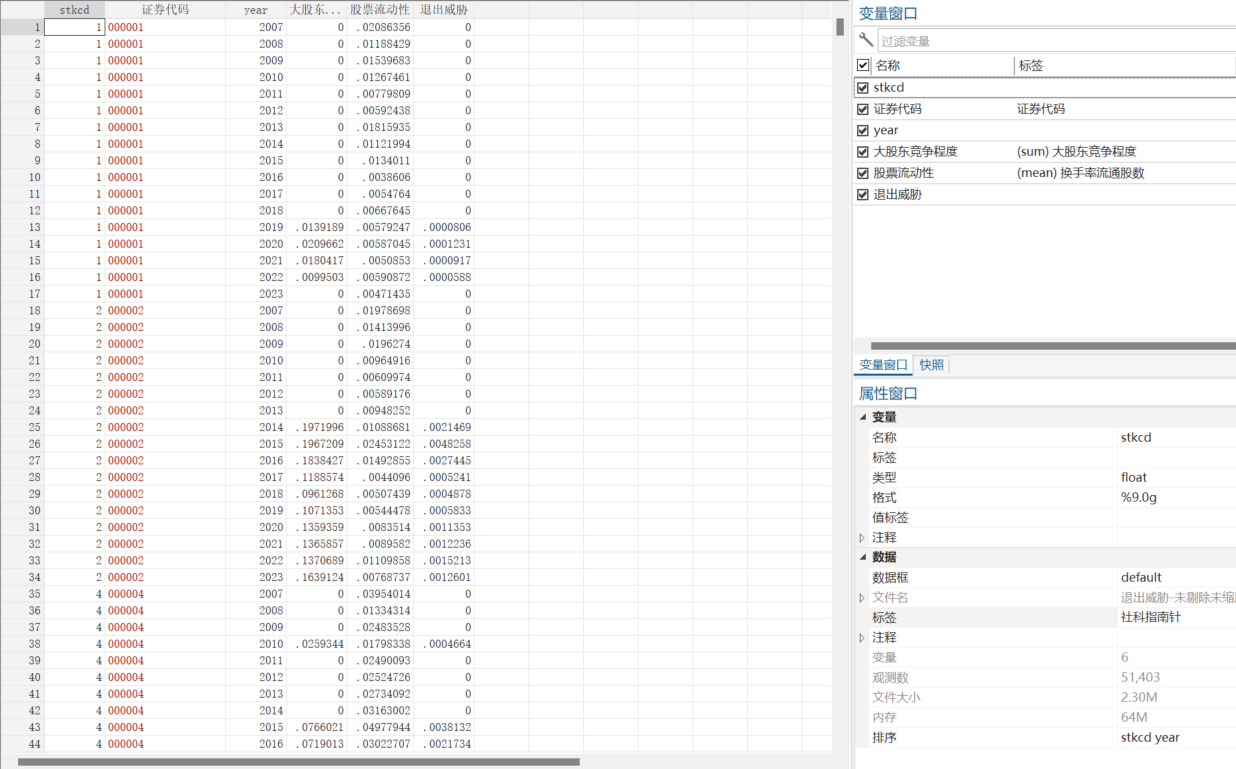
Task: Toggle the 股票流动性 variable checkbox
Action: pos(863,173)
